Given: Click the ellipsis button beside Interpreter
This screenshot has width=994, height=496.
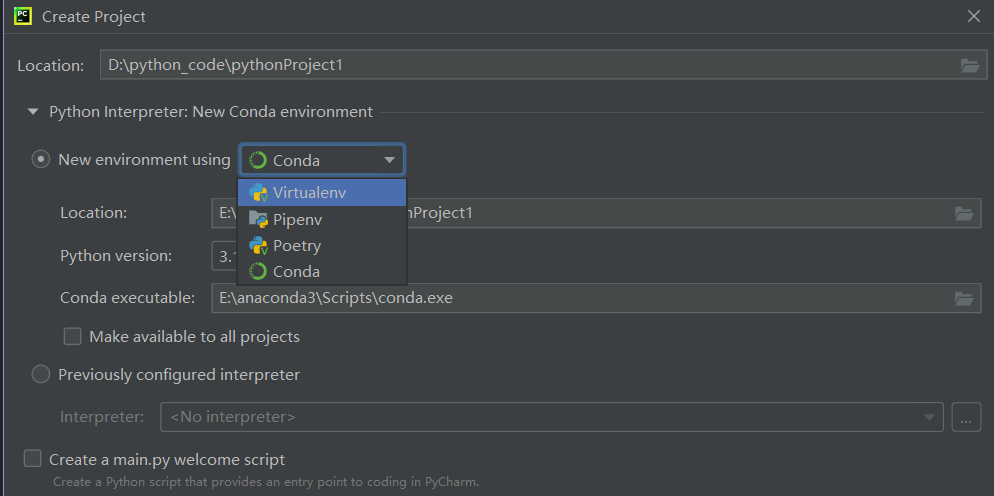Looking at the screenshot, I should [x=965, y=416].
